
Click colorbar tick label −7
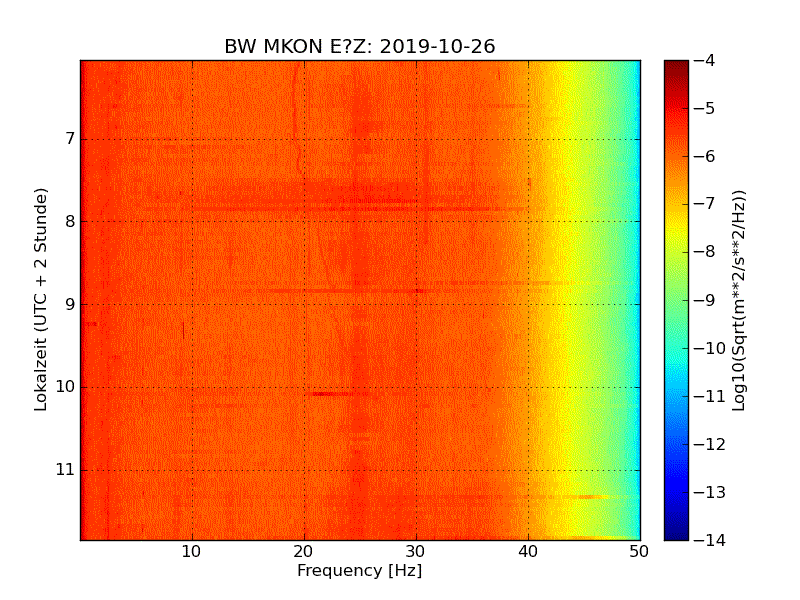point(705,204)
